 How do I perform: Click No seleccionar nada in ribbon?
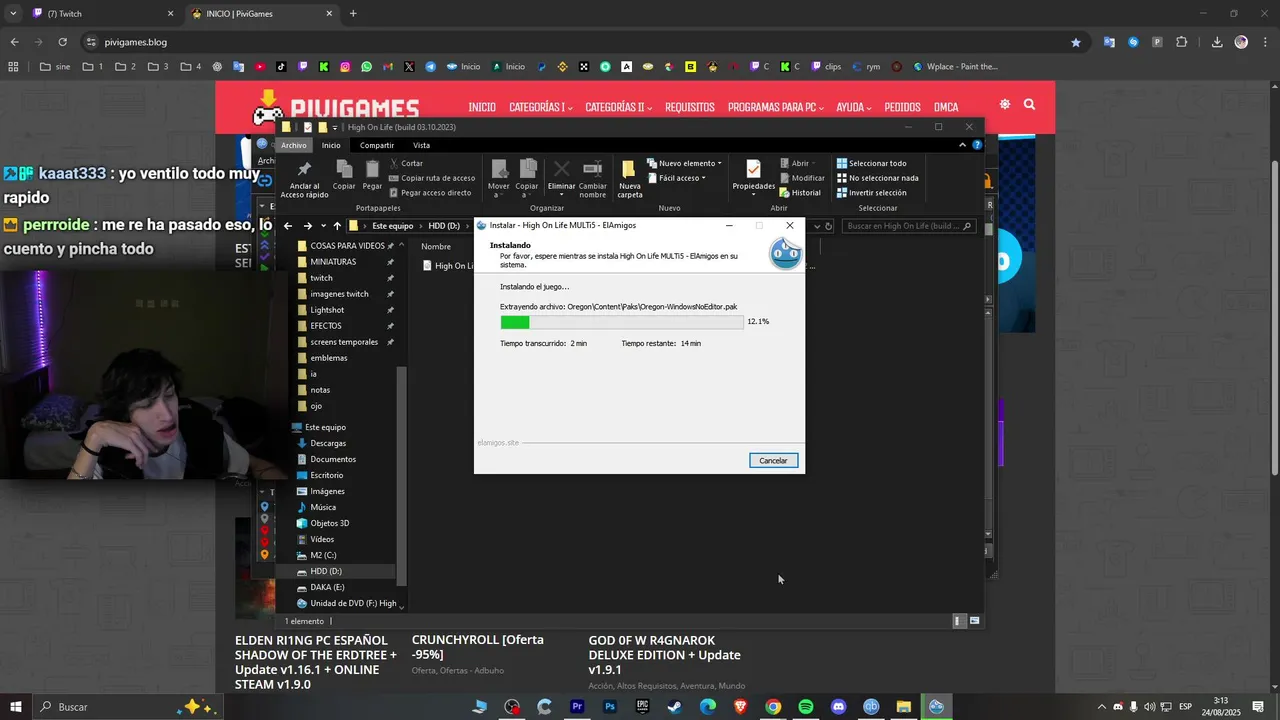point(877,178)
